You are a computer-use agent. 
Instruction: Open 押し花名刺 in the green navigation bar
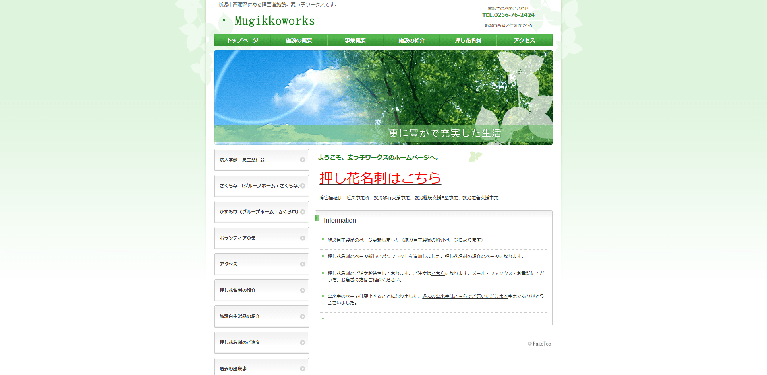tap(468, 40)
